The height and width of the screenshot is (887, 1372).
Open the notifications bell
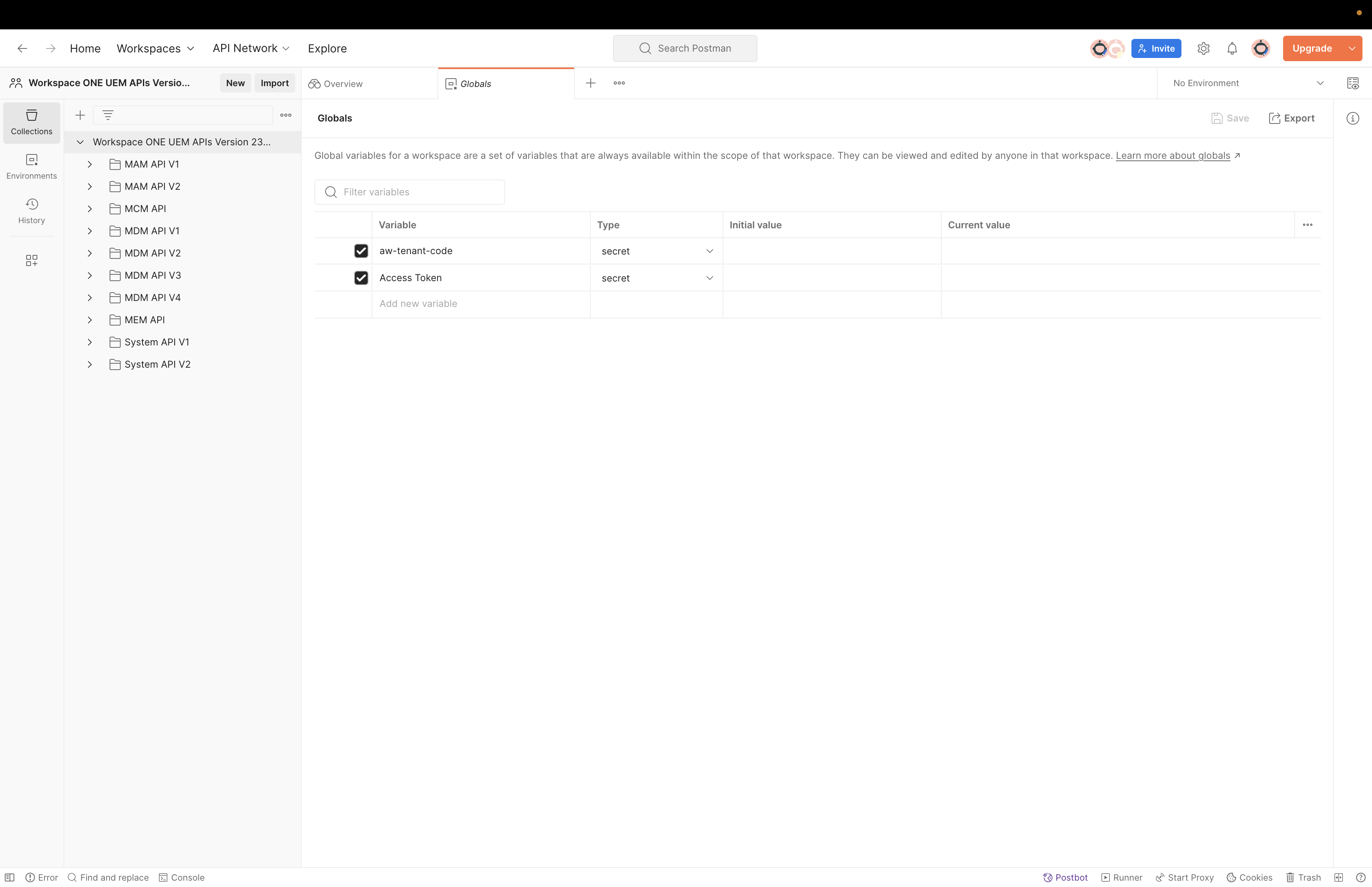(1232, 48)
